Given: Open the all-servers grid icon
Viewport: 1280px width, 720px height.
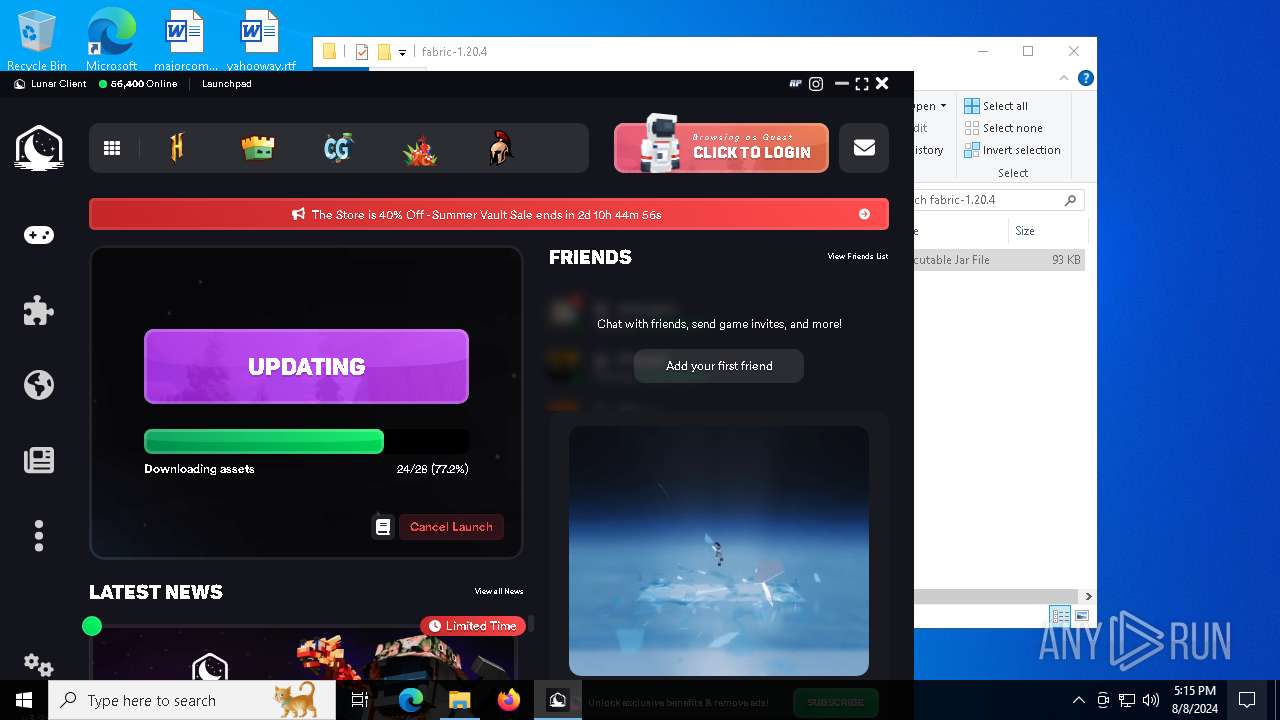Looking at the screenshot, I should 112,148.
